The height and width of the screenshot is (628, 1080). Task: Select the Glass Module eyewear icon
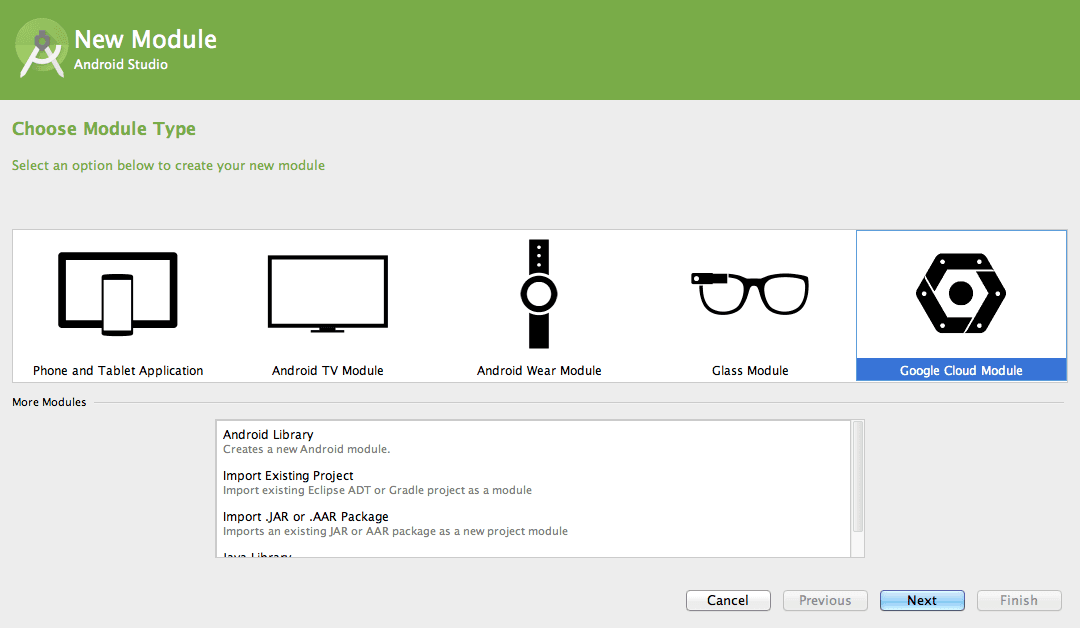pos(750,290)
